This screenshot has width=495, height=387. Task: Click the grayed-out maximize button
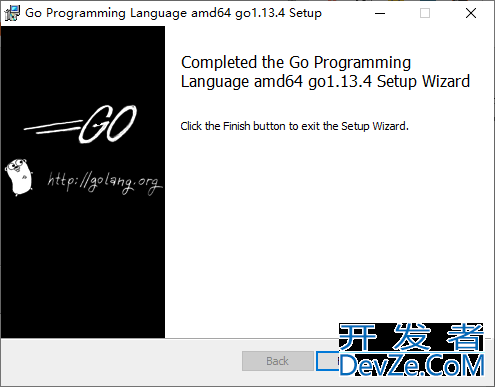425,13
